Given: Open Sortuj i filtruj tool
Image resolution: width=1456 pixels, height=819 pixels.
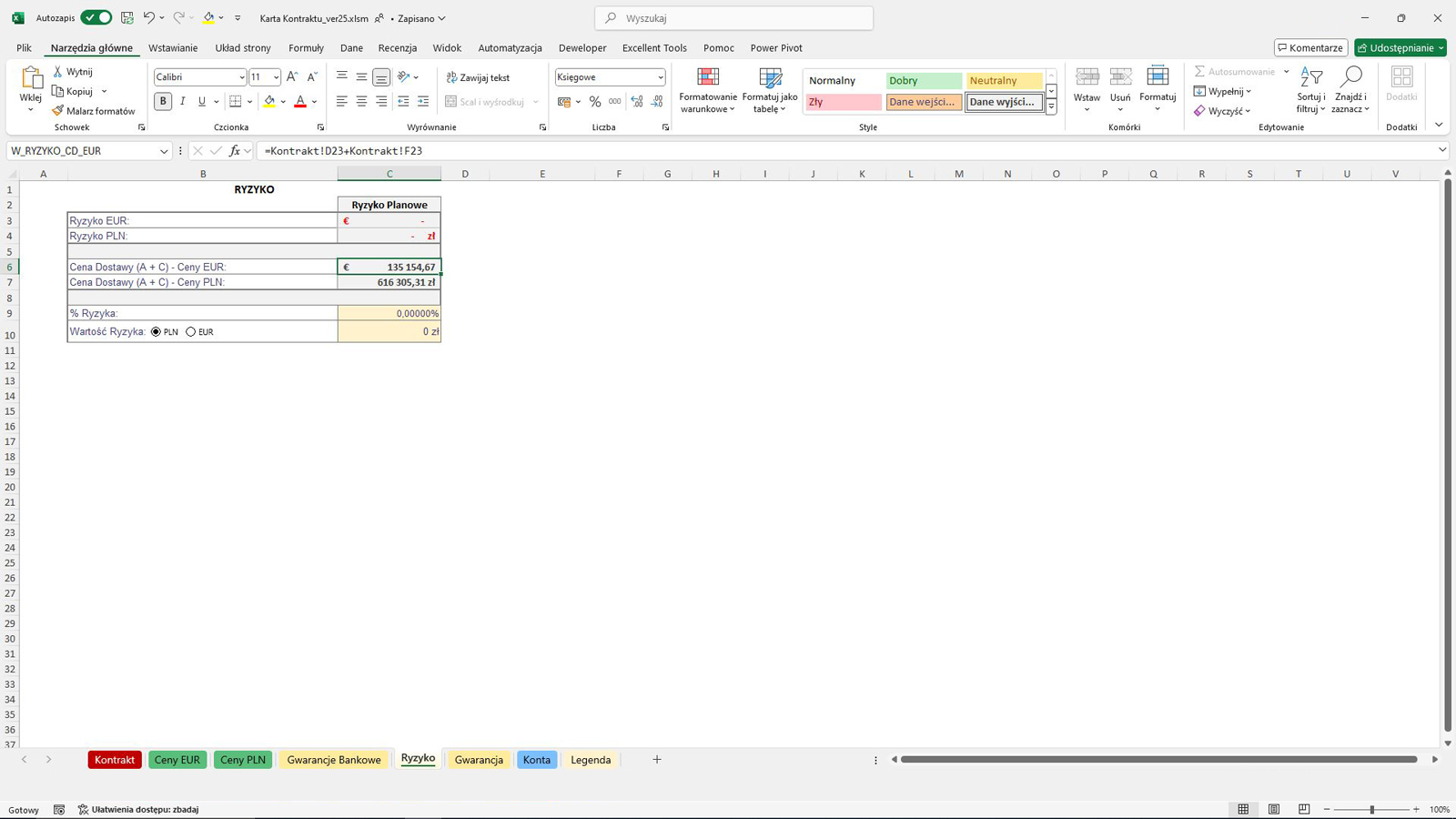Looking at the screenshot, I should click(1311, 90).
